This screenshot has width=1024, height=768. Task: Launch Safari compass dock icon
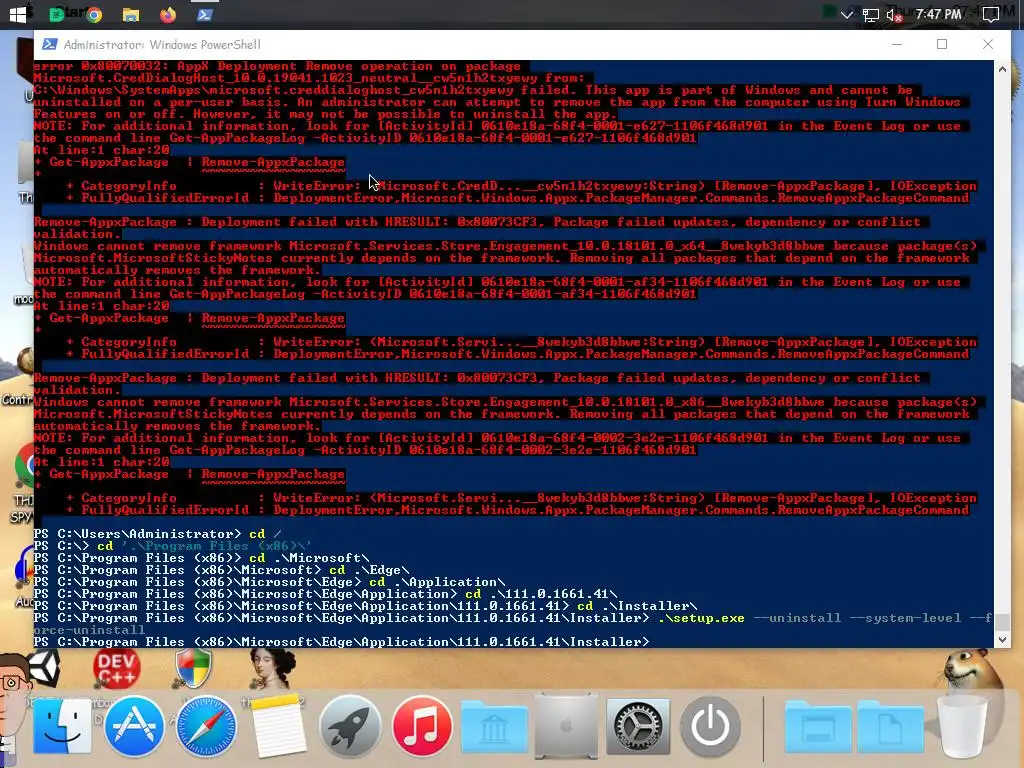[x=206, y=726]
